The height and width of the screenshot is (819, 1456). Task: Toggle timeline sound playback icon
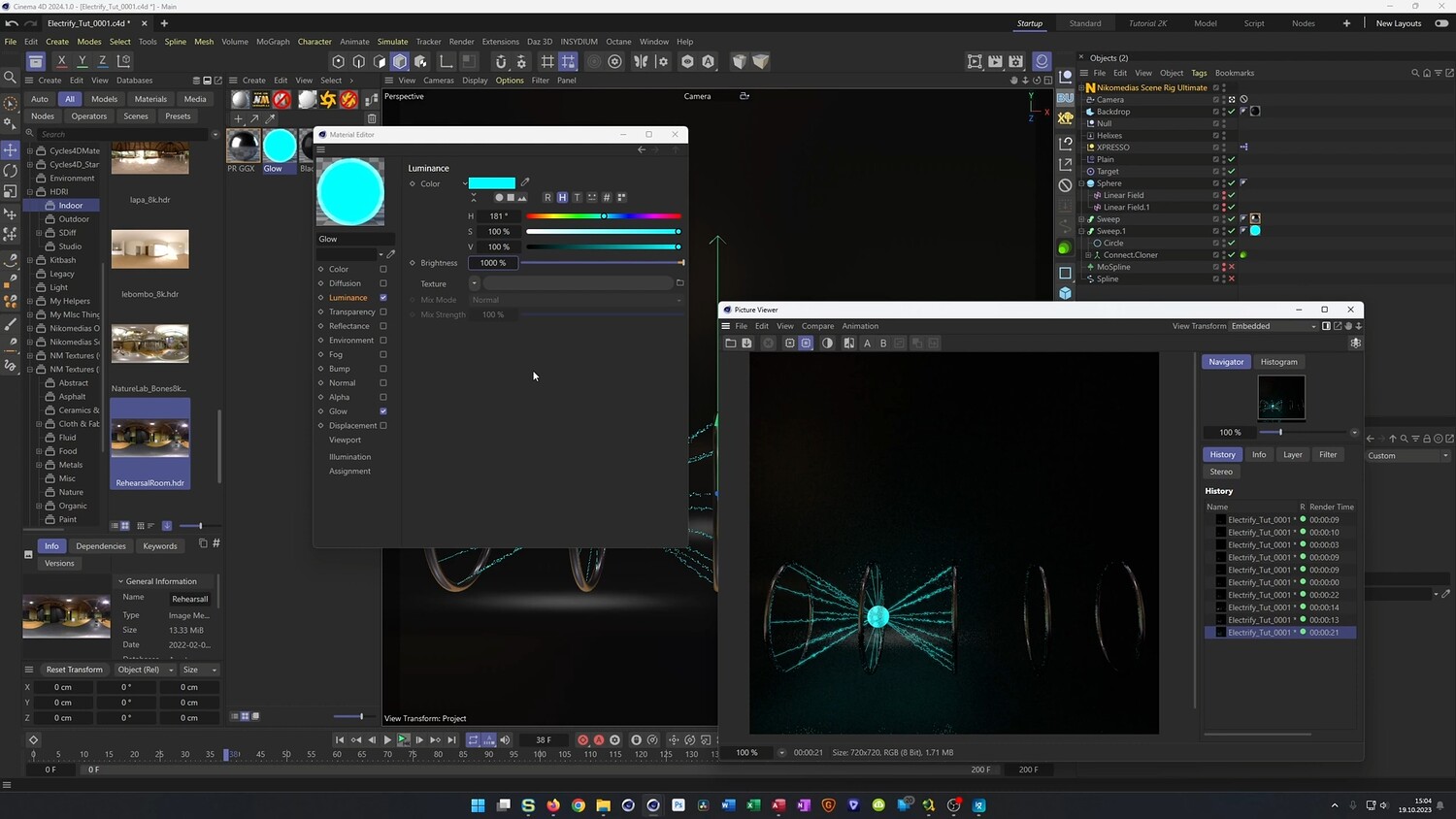click(505, 739)
